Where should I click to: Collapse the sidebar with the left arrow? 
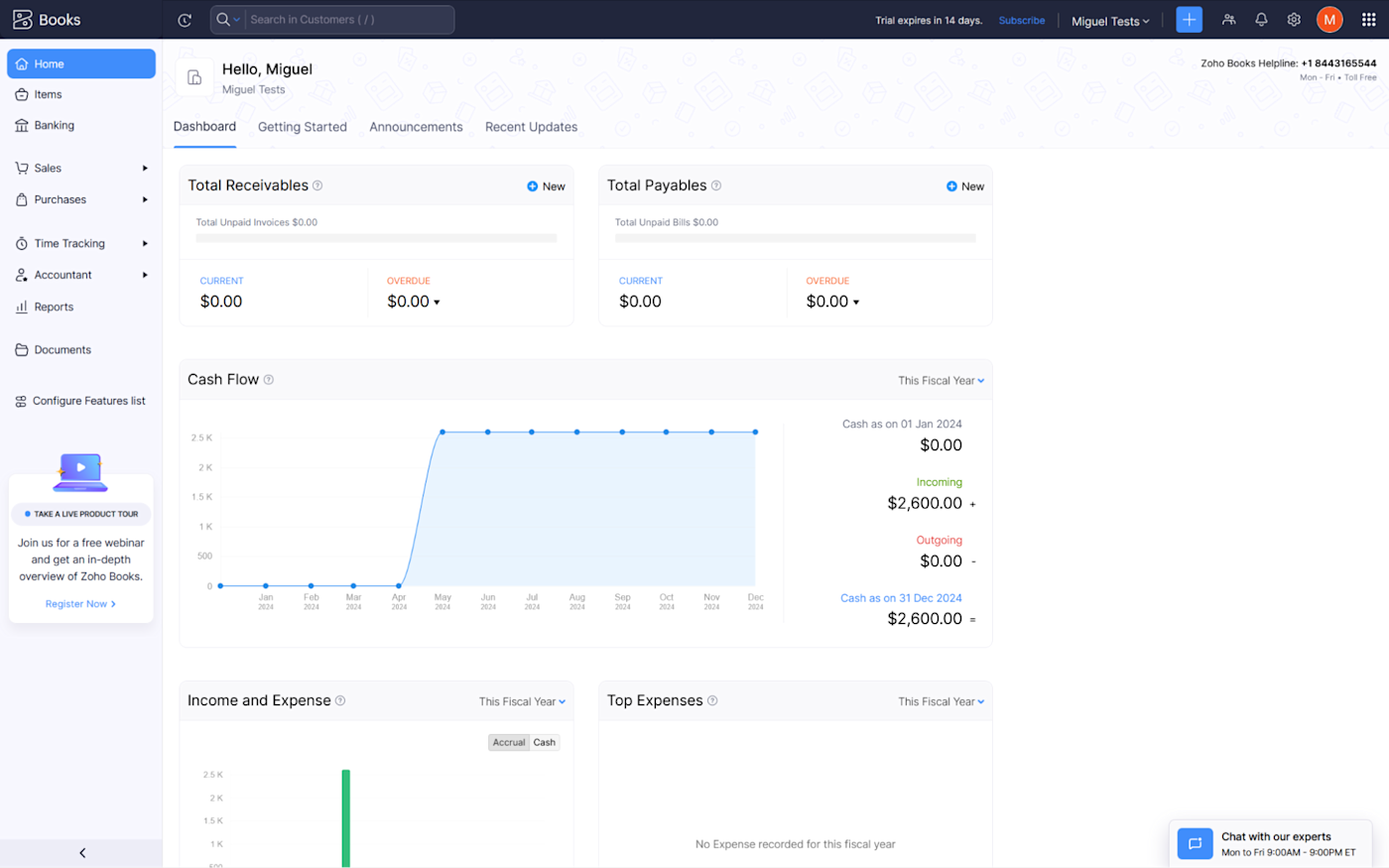coord(81,853)
